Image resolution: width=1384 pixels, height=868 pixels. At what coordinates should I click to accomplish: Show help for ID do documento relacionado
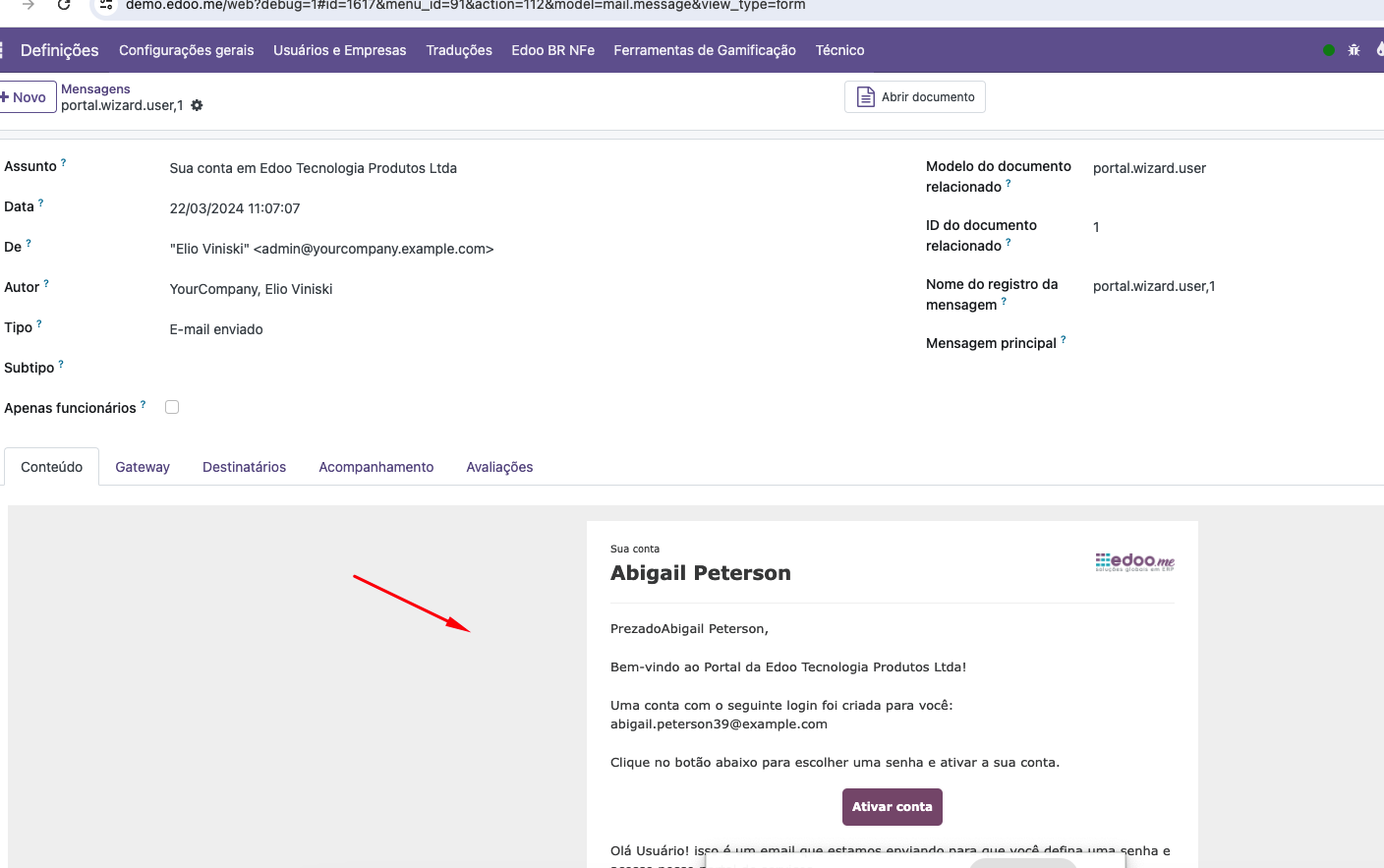click(x=1009, y=242)
